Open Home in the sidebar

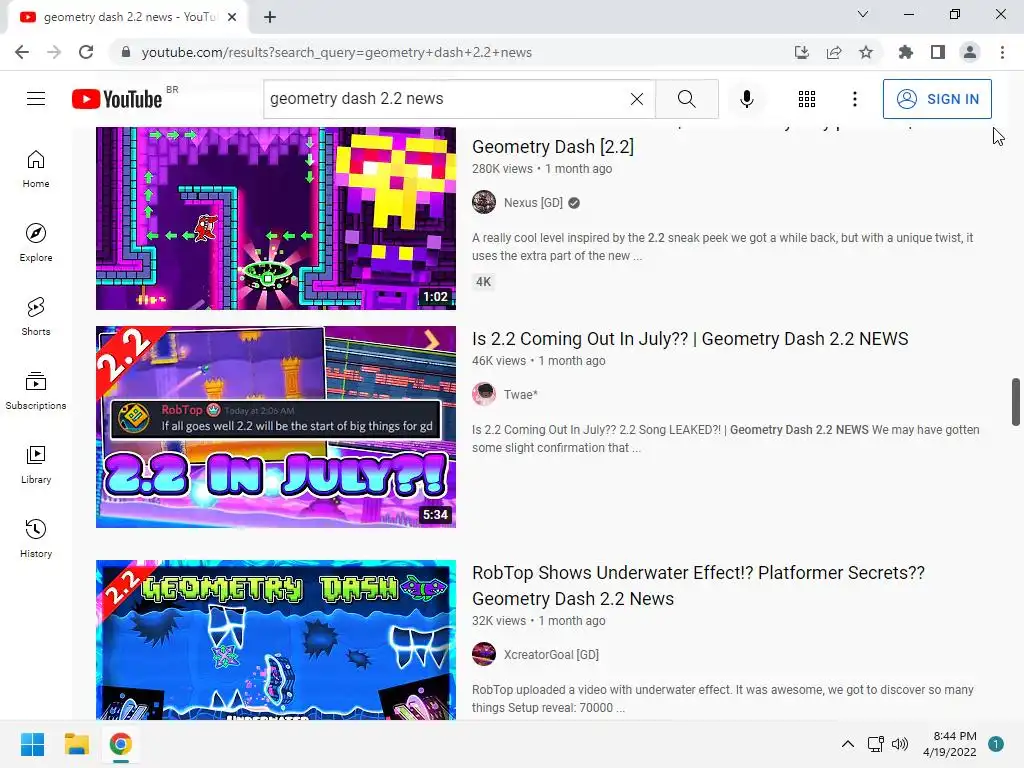36,169
